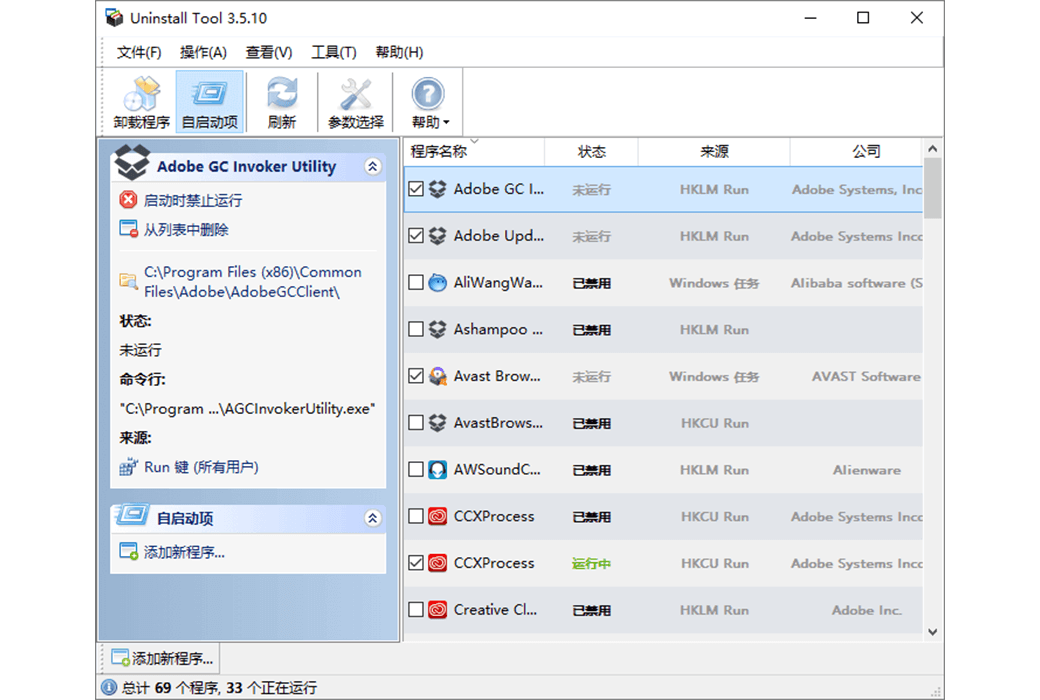The height and width of the screenshot is (700, 1040).
Task: Click the running CCXProcess red icon
Action: pos(437,563)
